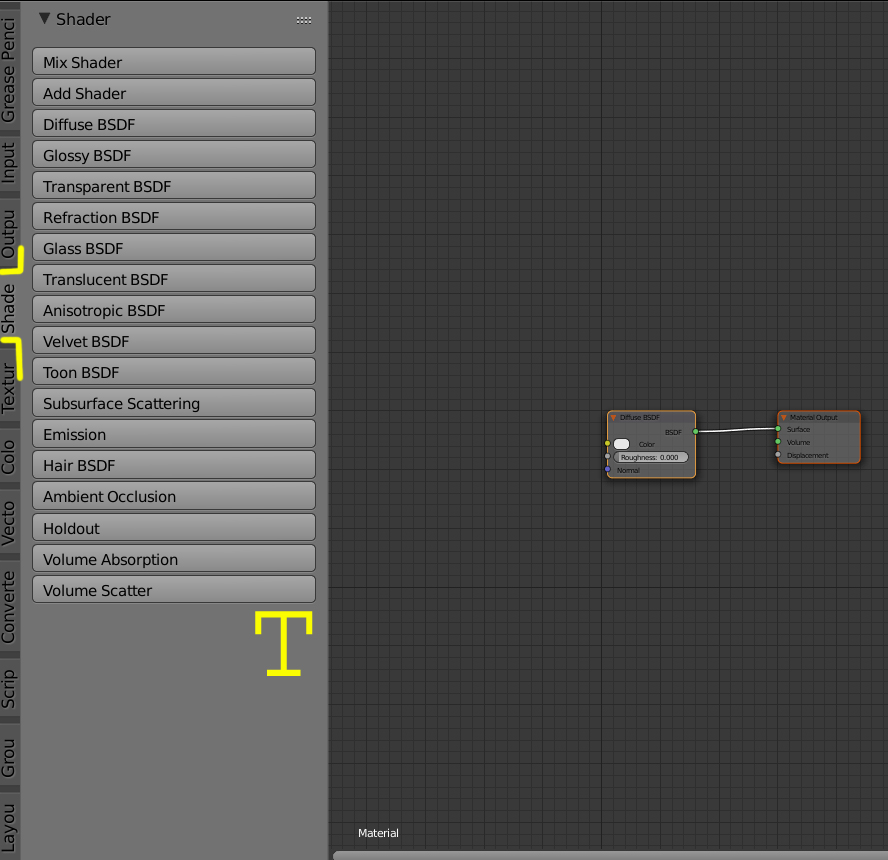Image resolution: width=888 pixels, height=860 pixels.
Task: Open the Input tab
Action: 9,163
